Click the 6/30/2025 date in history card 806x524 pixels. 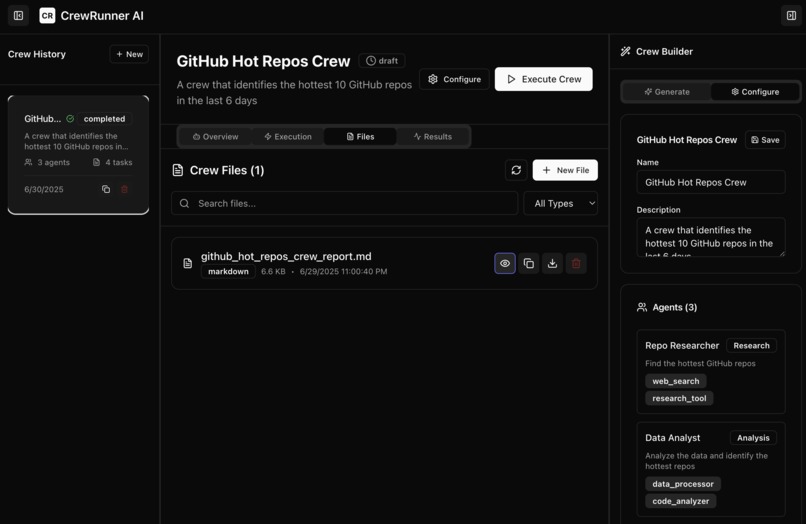tap(44, 189)
